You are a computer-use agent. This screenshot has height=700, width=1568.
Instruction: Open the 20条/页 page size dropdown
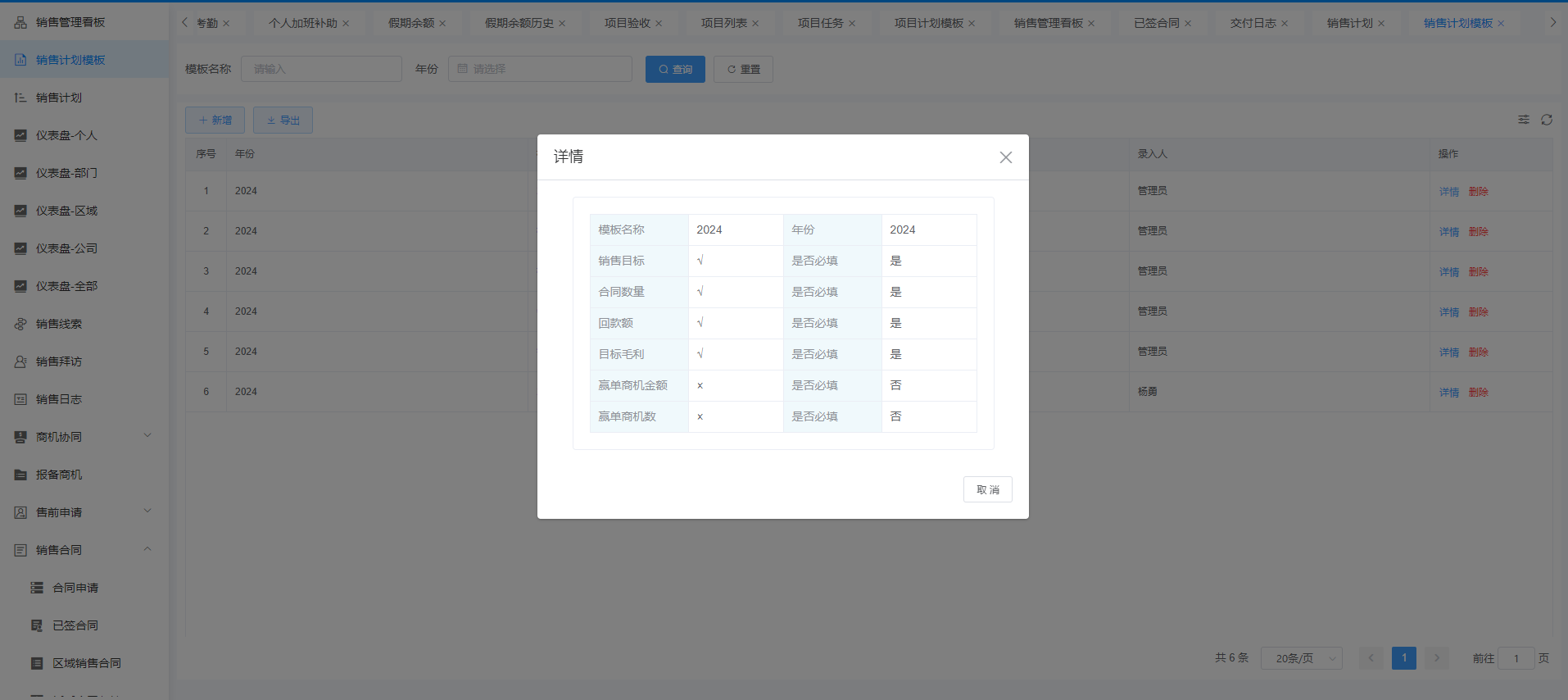1300,658
